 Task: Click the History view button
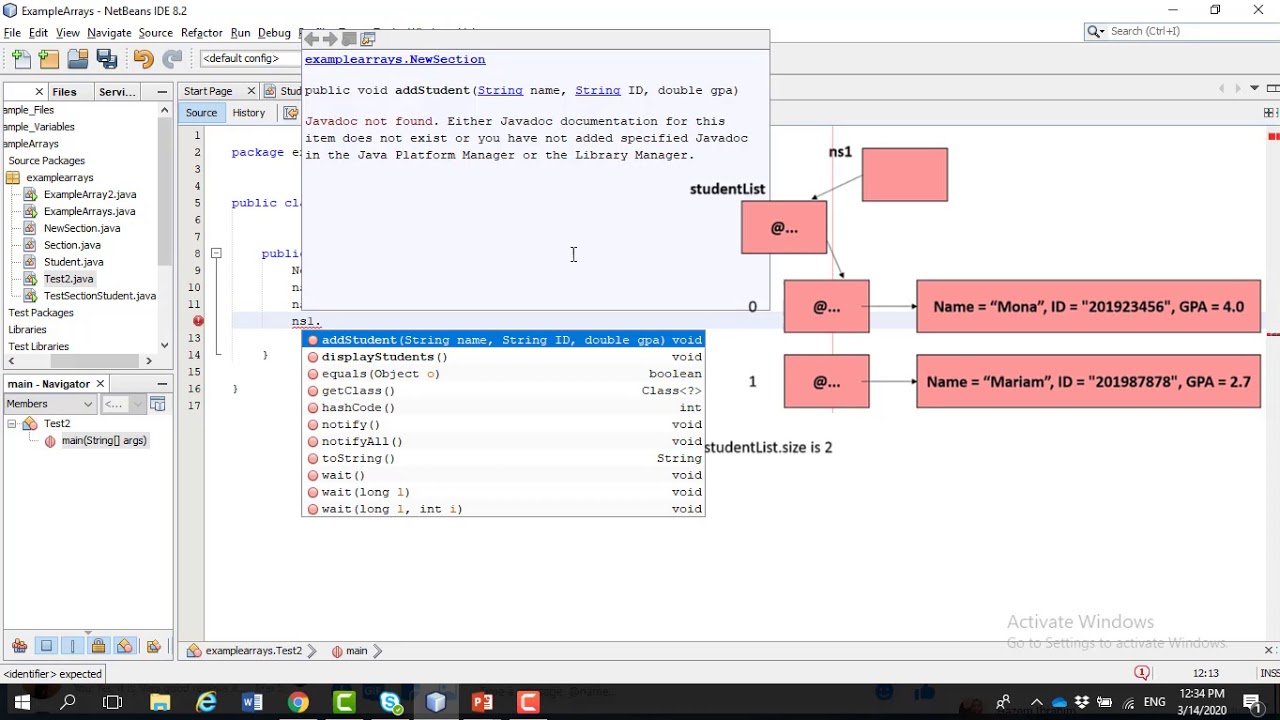point(248,113)
